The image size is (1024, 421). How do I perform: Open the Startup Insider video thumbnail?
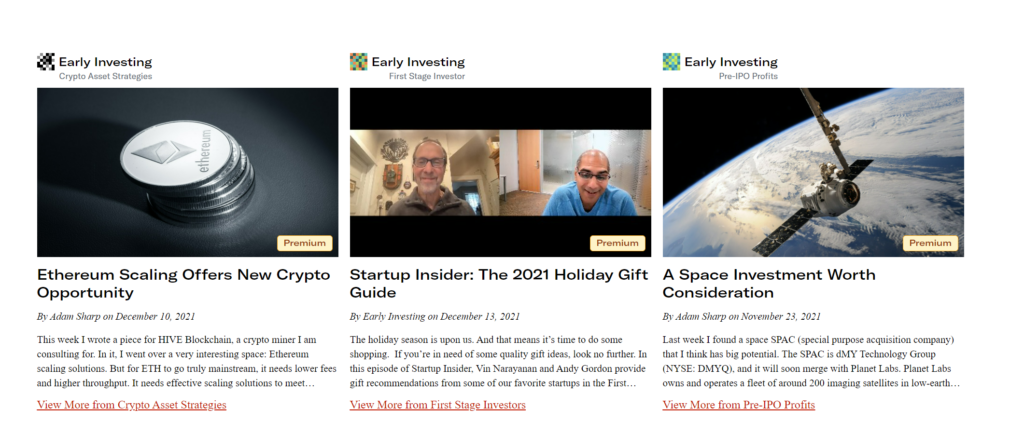coord(500,172)
